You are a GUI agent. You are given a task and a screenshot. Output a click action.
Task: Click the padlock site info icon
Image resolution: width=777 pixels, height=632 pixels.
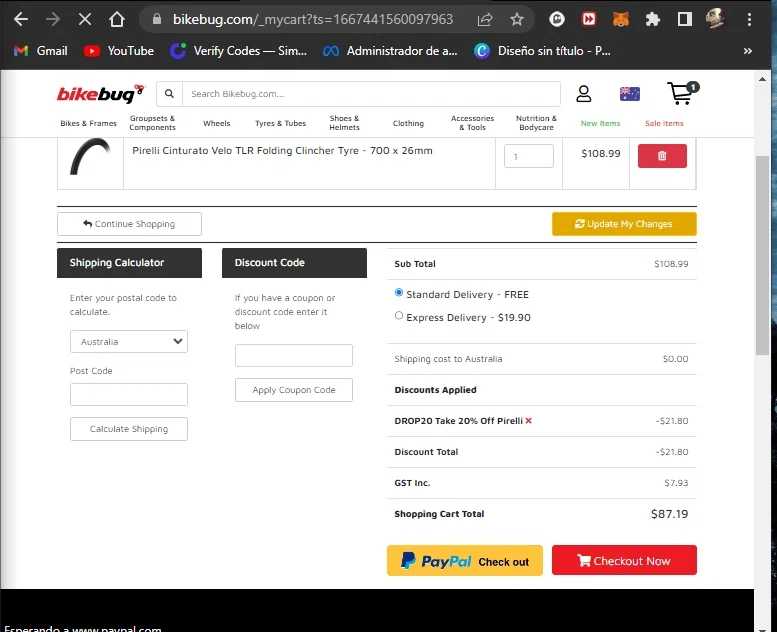[157, 19]
